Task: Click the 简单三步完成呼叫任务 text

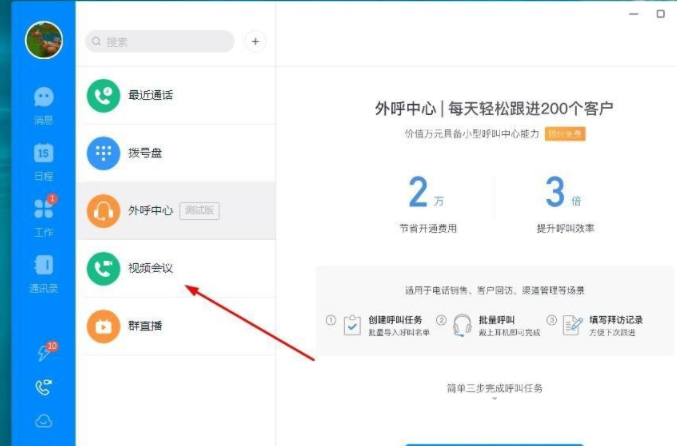Action: (x=494, y=388)
